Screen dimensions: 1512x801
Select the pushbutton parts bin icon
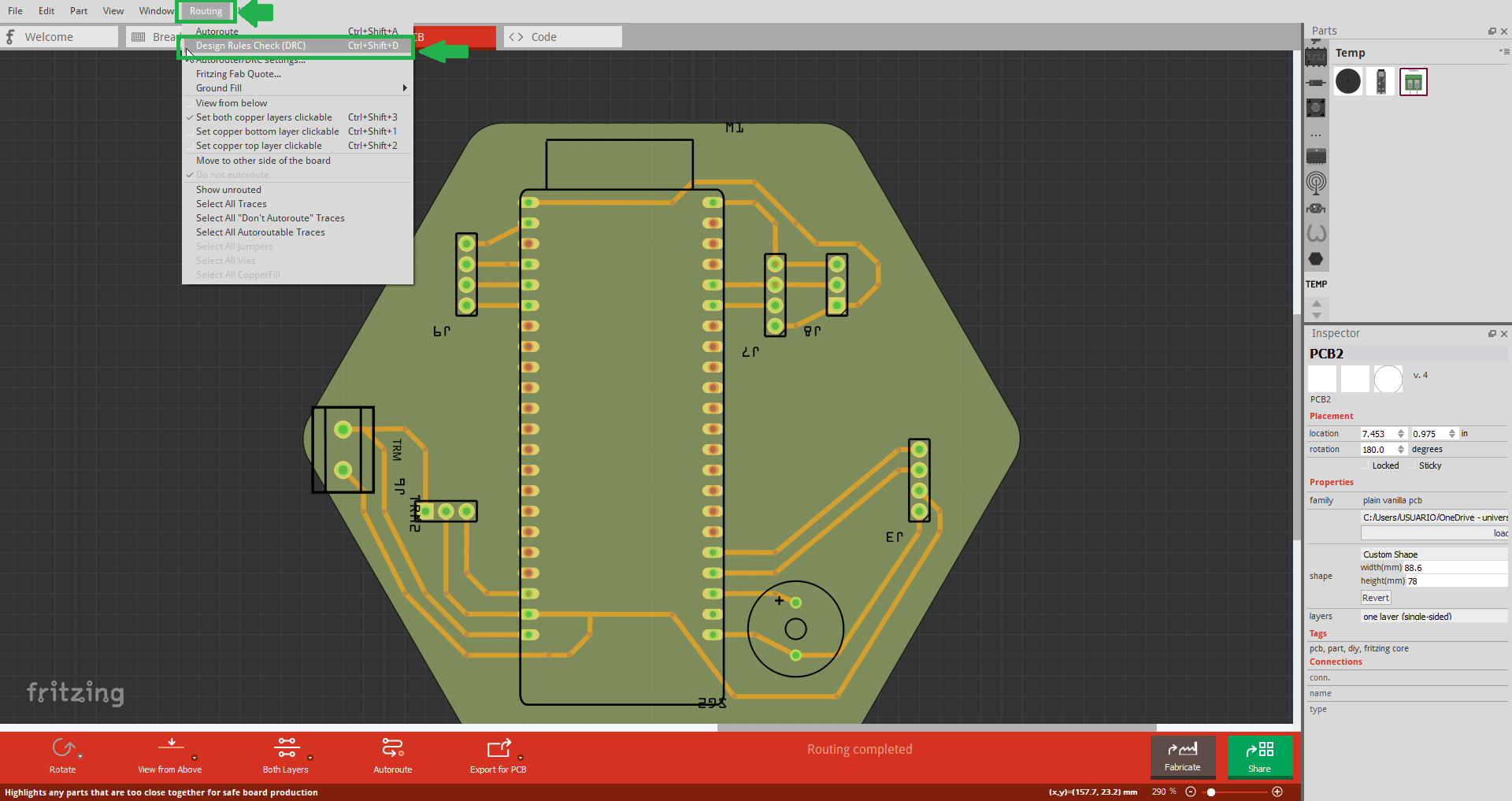click(1316, 108)
